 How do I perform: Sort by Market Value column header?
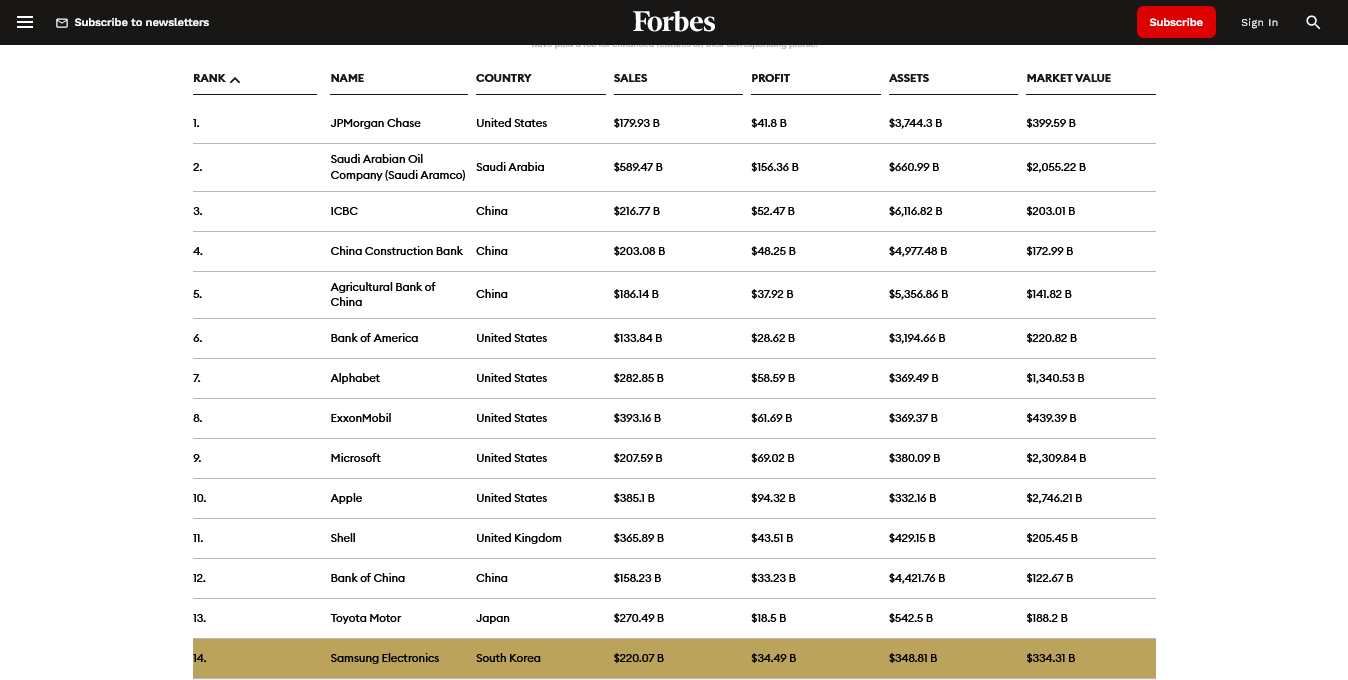pos(1068,78)
